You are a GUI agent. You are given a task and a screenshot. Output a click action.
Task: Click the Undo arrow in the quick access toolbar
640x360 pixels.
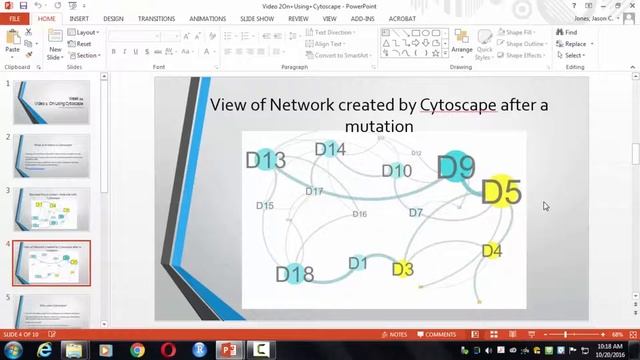(38, 6)
